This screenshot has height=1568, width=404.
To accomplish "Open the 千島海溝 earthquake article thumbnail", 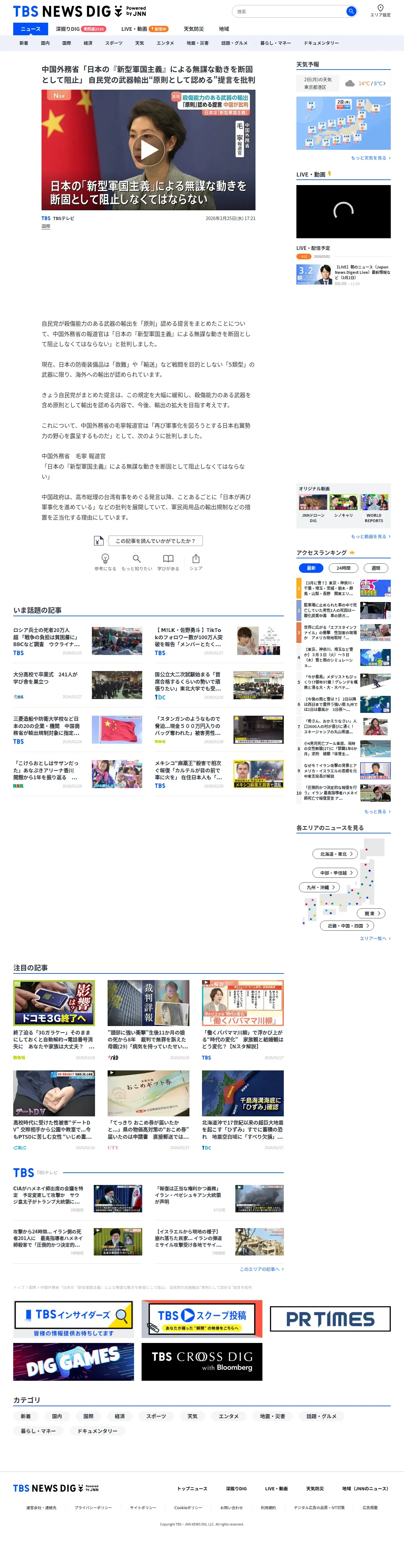I will tap(243, 1093).
